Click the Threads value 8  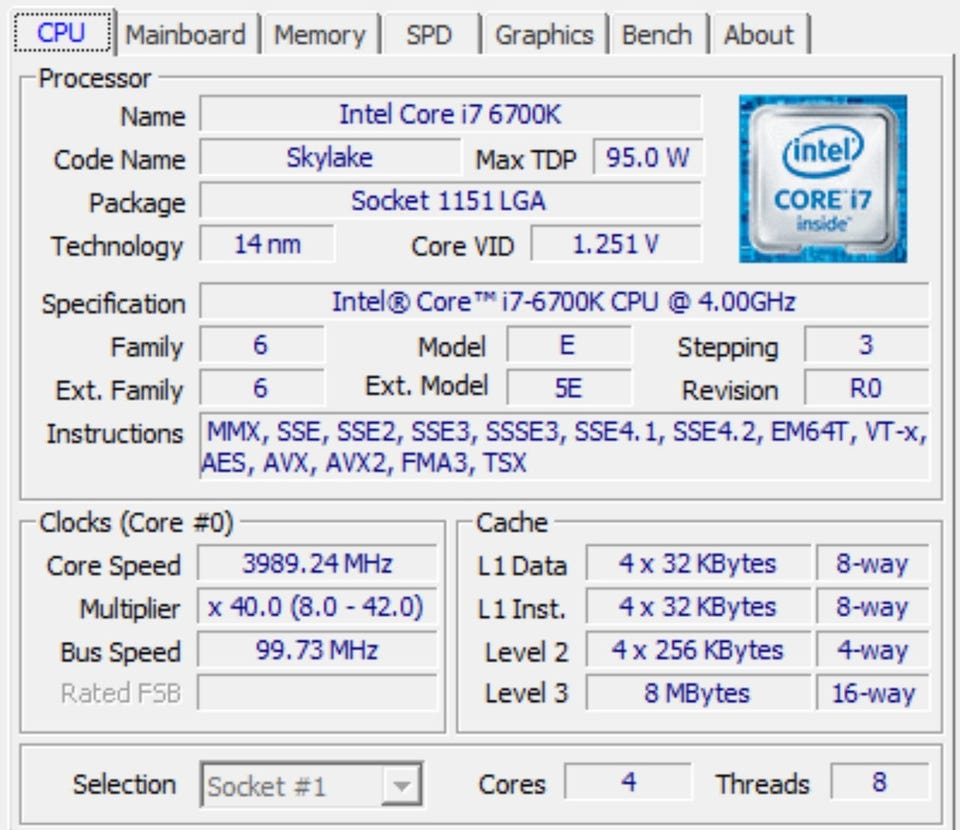pos(880,781)
